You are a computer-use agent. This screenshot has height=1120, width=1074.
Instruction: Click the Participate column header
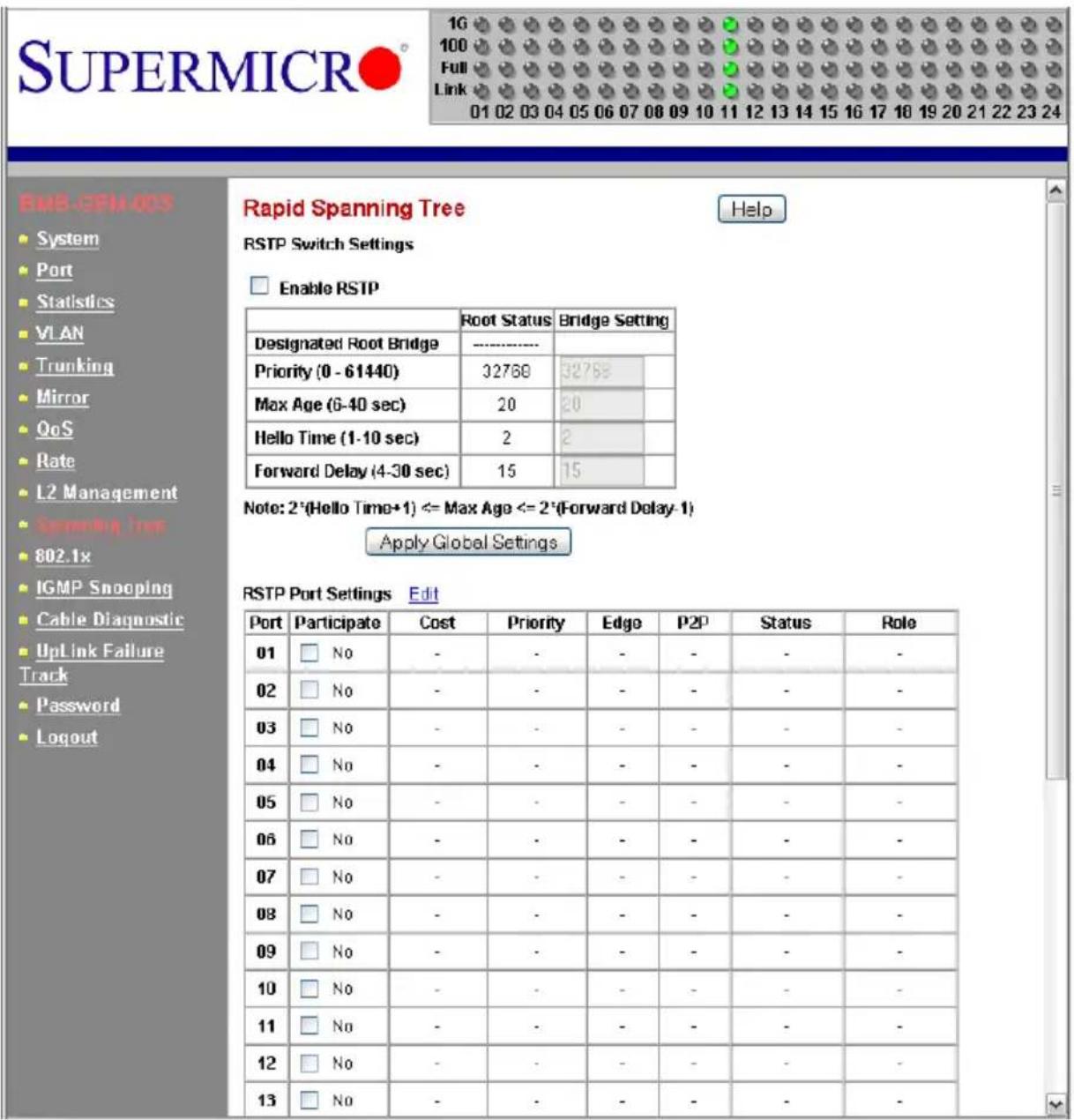point(338,623)
